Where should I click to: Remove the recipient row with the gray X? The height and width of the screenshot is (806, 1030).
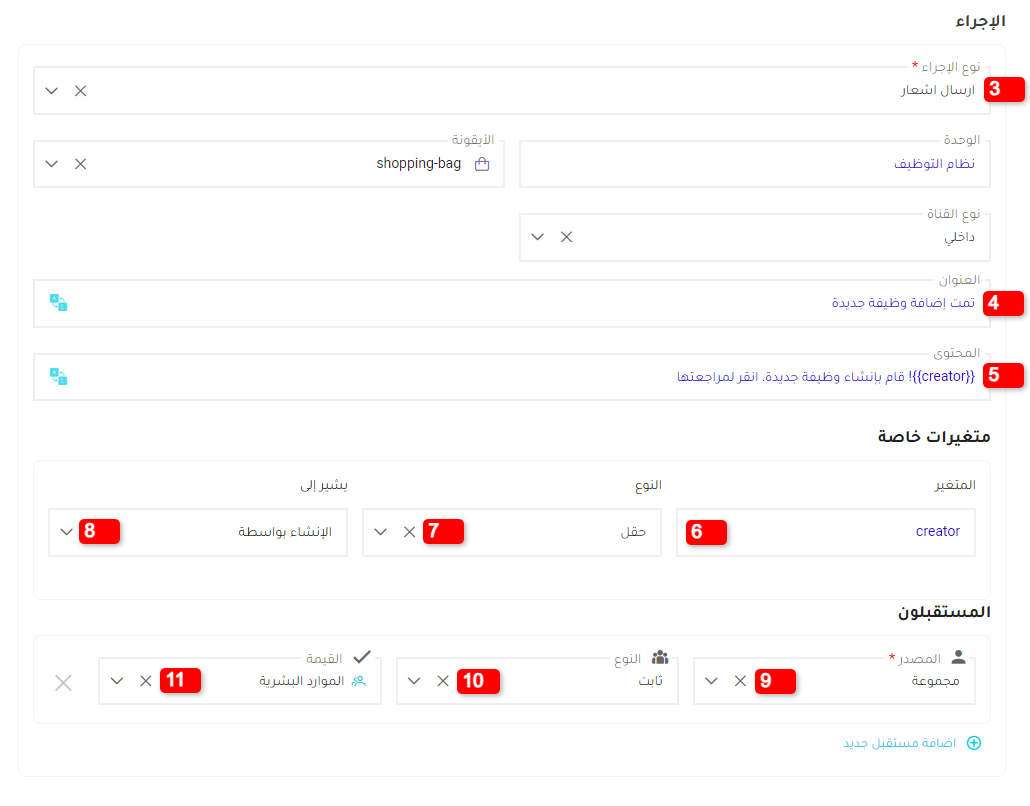[63, 682]
